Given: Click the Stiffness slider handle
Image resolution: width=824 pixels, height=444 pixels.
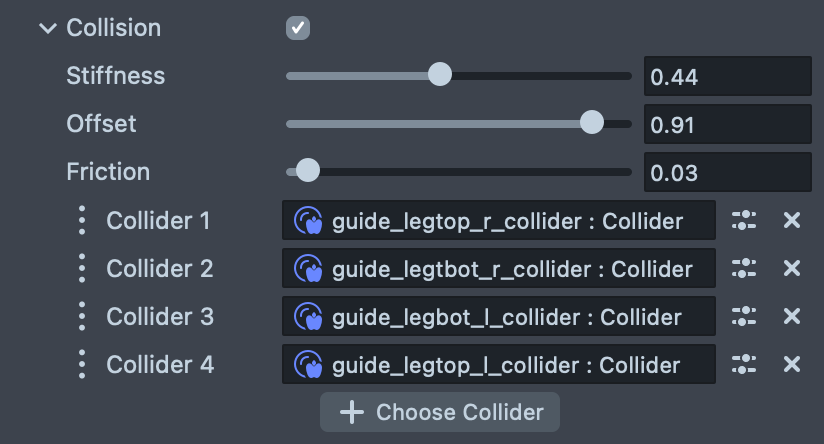Looking at the screenshot, I should [439, 75].
